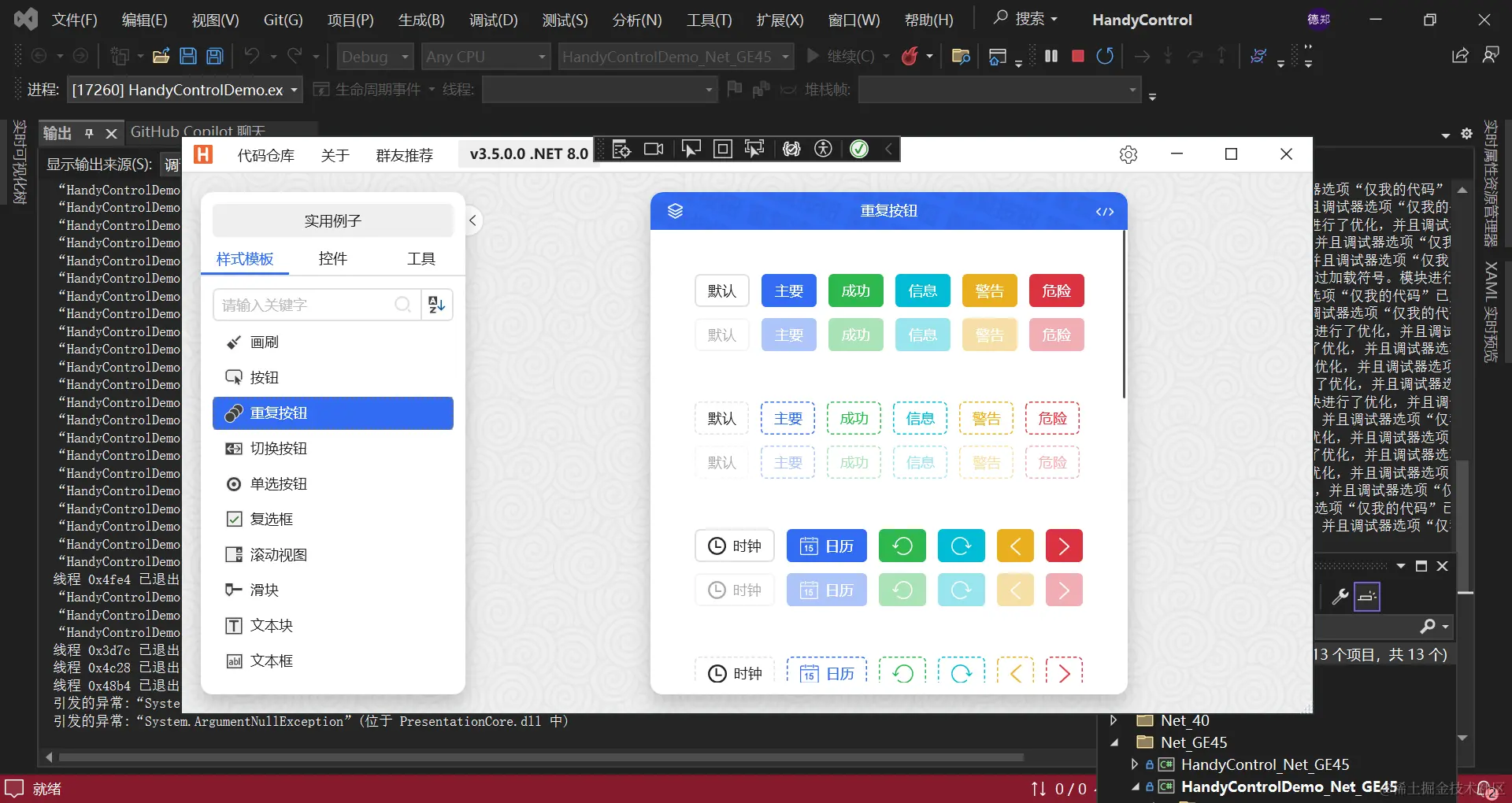Click the green solid 成功 button
Screen dimensions: 1512x803
856,290
